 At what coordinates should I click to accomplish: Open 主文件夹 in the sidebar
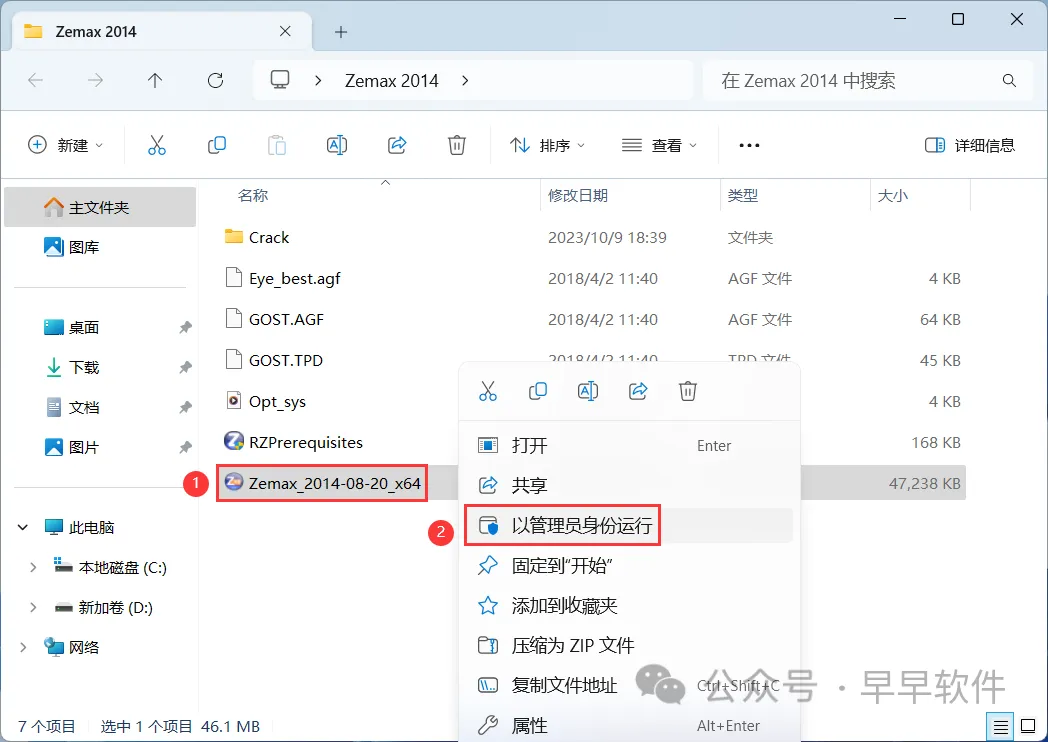point(100,207)
